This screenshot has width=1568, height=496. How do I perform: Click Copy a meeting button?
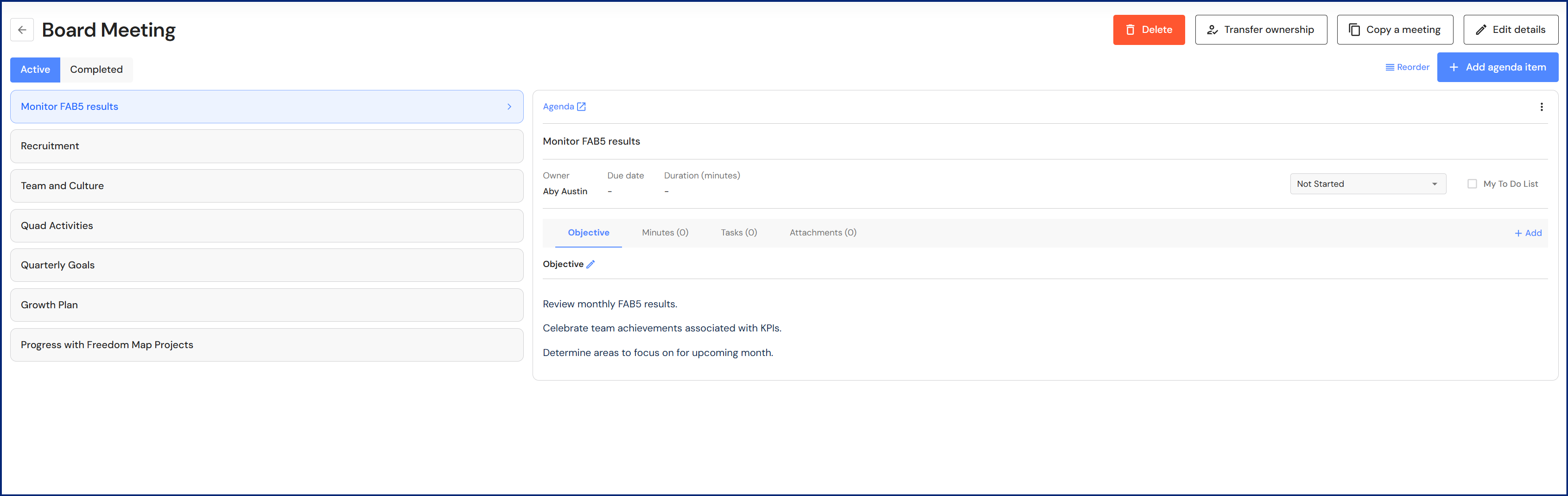point(1395,30)
